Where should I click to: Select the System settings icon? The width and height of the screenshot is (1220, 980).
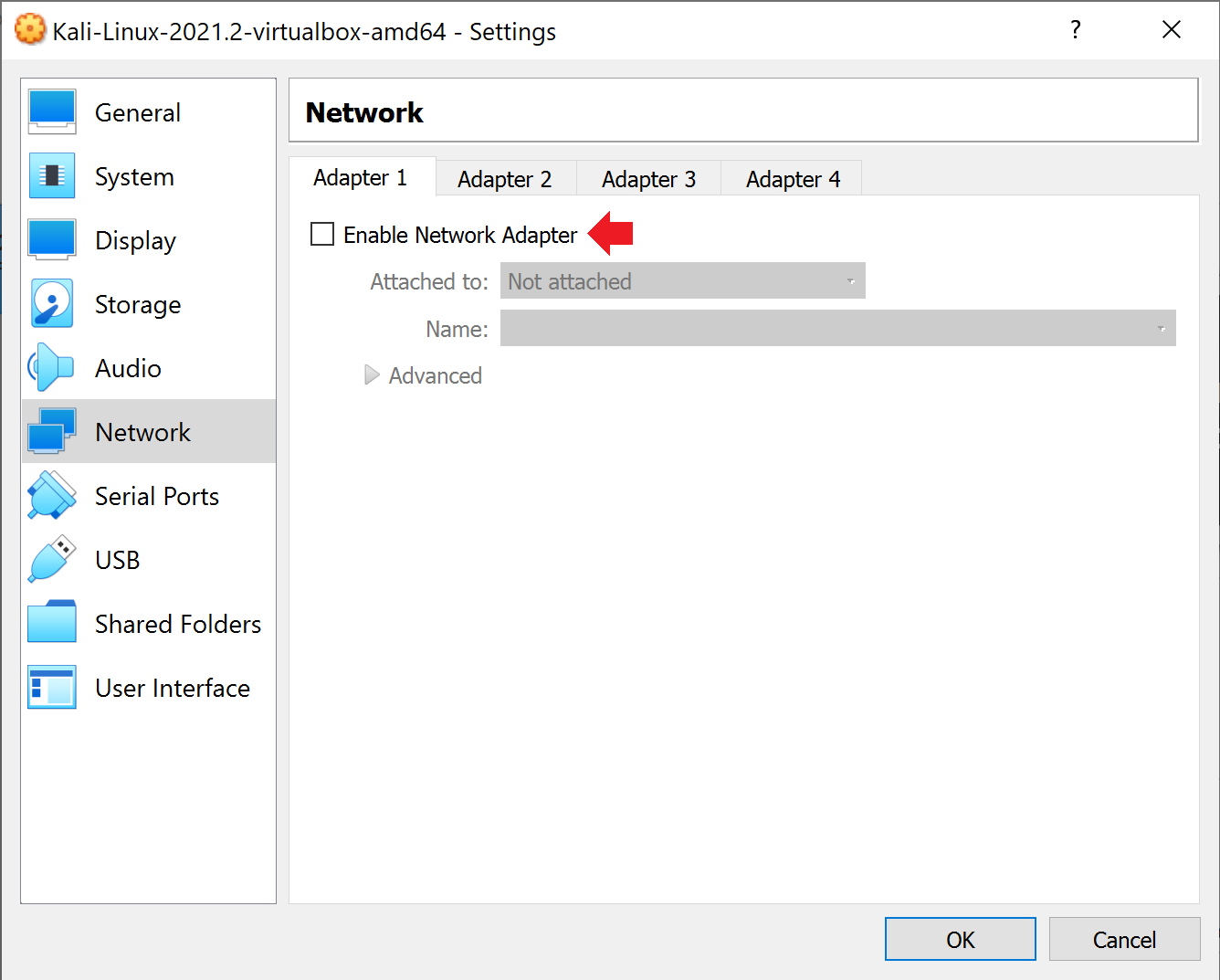point(51,175)
